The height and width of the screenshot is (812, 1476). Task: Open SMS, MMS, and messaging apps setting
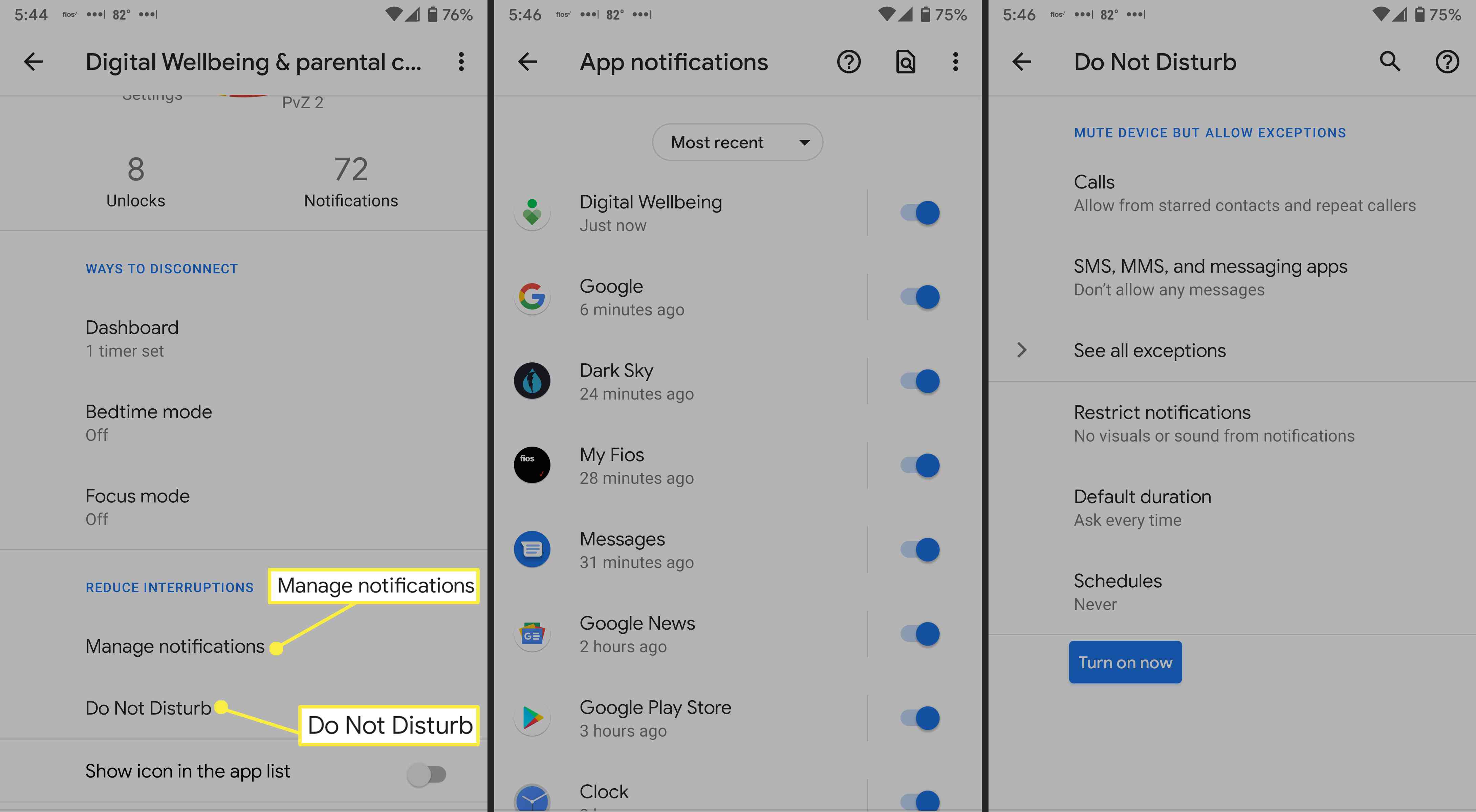pyautogui.click(x=1232, y=278)
